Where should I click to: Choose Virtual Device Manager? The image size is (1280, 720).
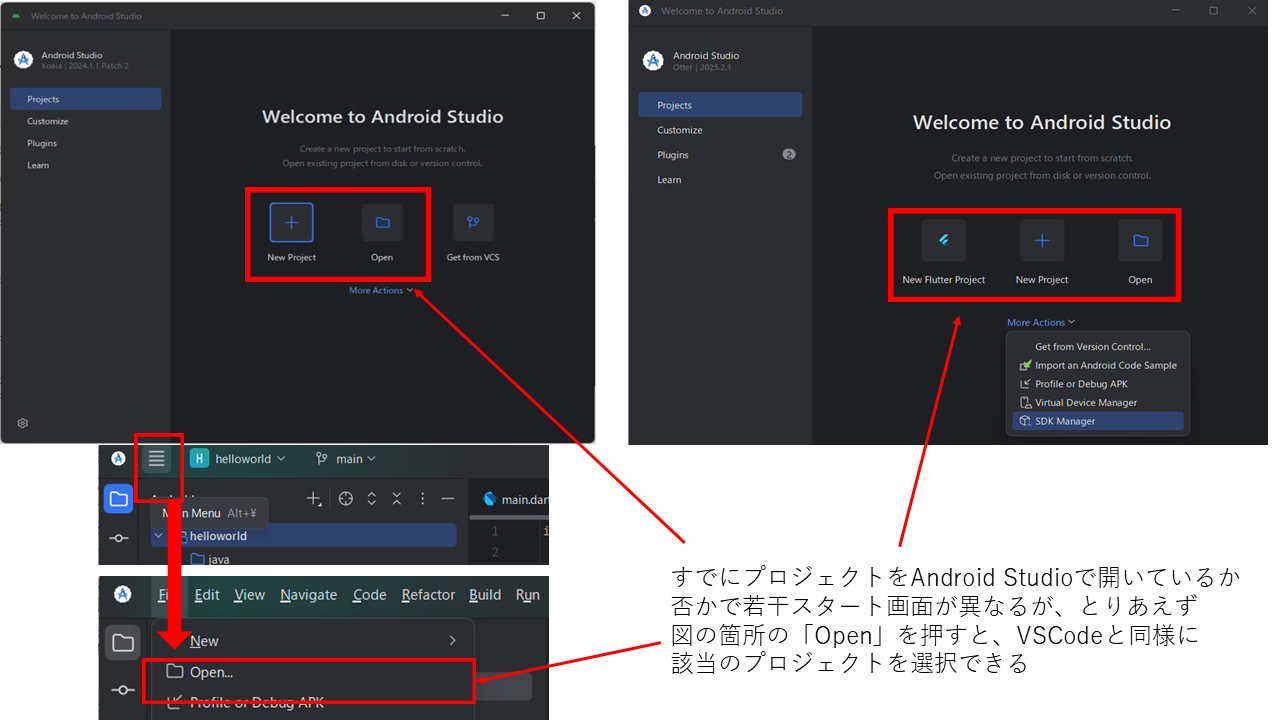click(x=1097, y=402)
